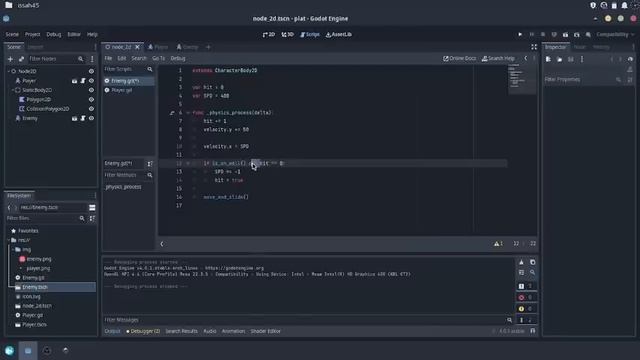
Task: Toggle editor messages filter in output
Action: tap(526, 320)
